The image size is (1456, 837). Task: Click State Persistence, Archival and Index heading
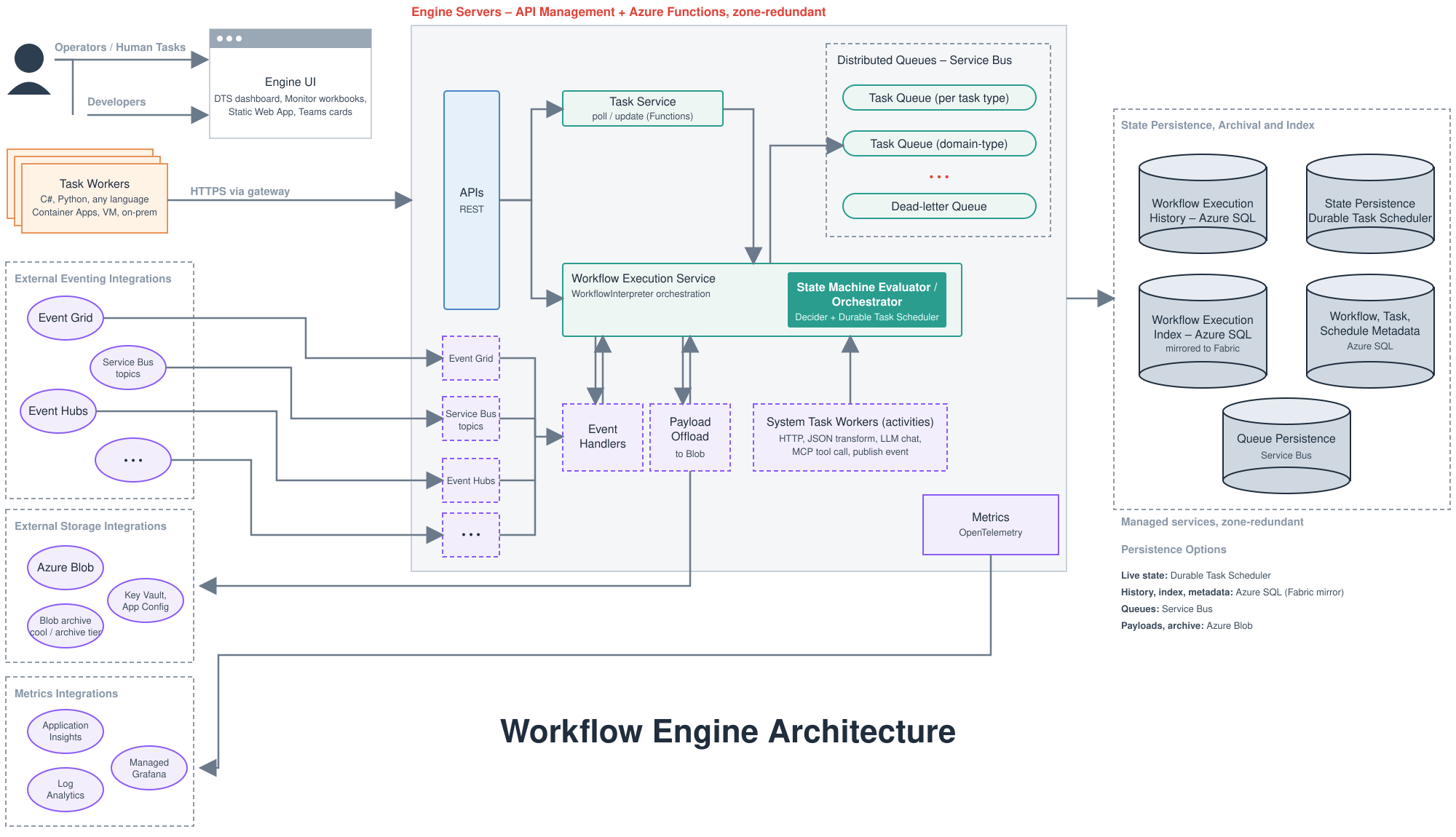1218,125
